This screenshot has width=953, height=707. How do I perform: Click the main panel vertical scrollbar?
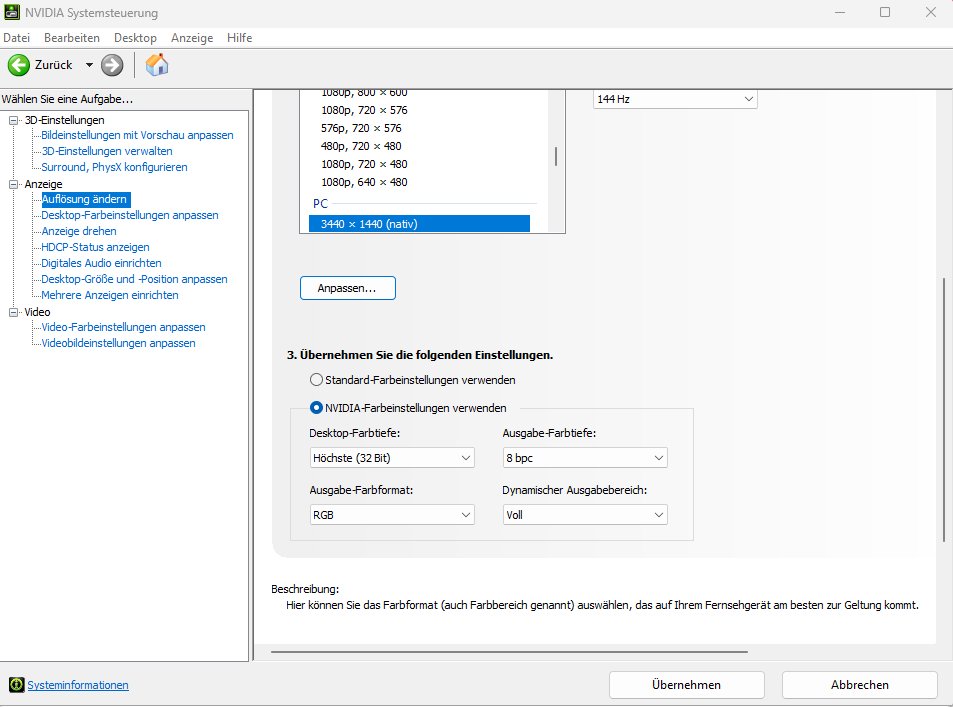click(944, 410)
